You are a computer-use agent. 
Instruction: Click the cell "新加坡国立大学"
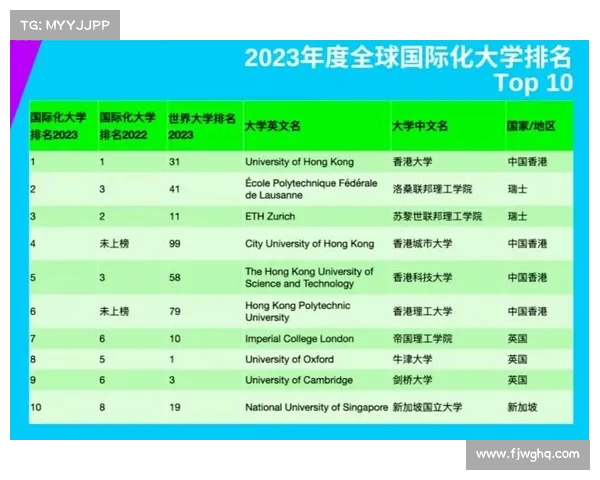[x=427, y=407]
